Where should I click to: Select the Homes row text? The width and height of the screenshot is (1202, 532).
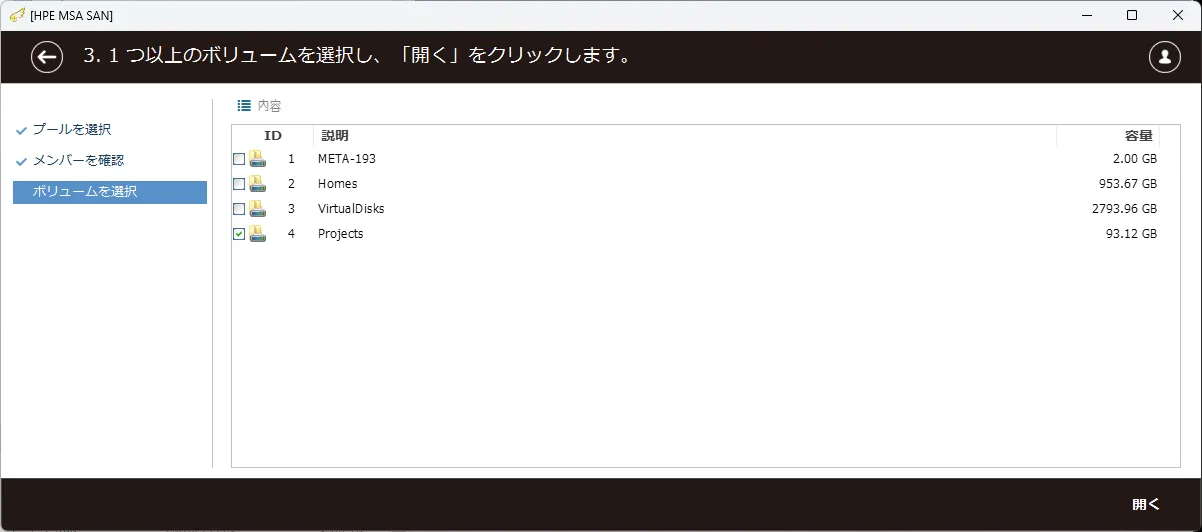point(338,184)
